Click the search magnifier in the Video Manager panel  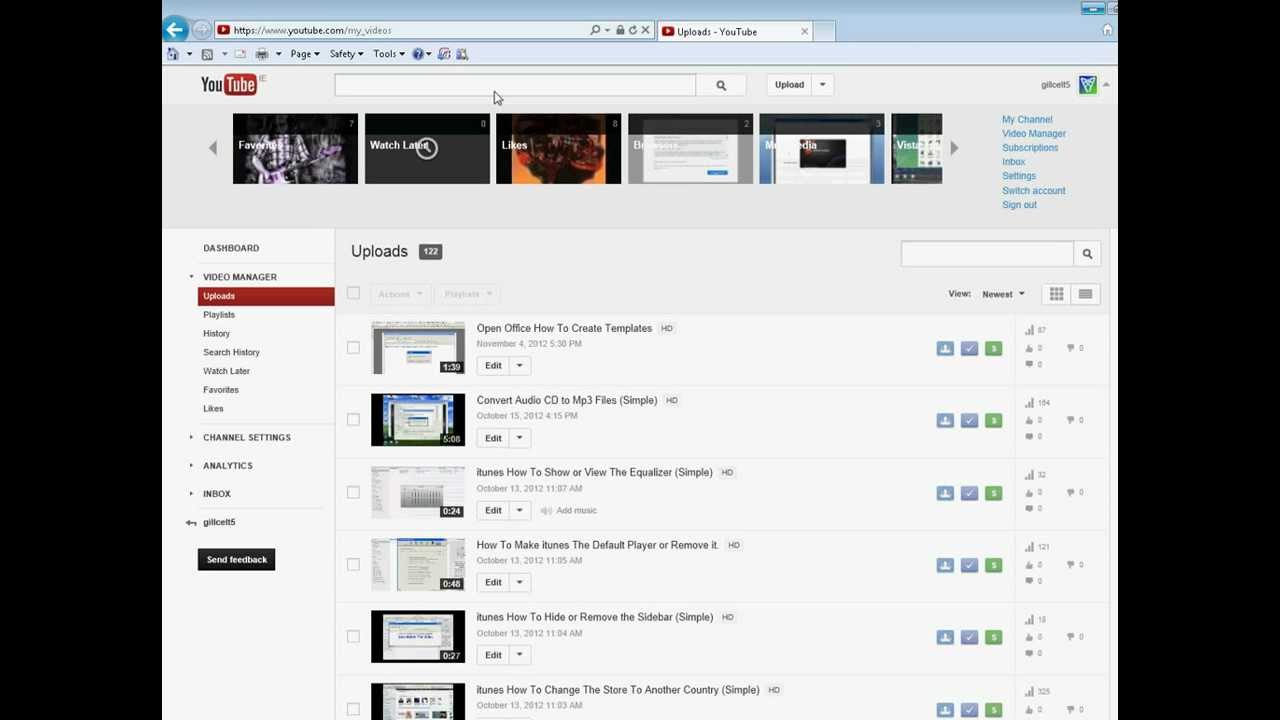[1087, 253]
